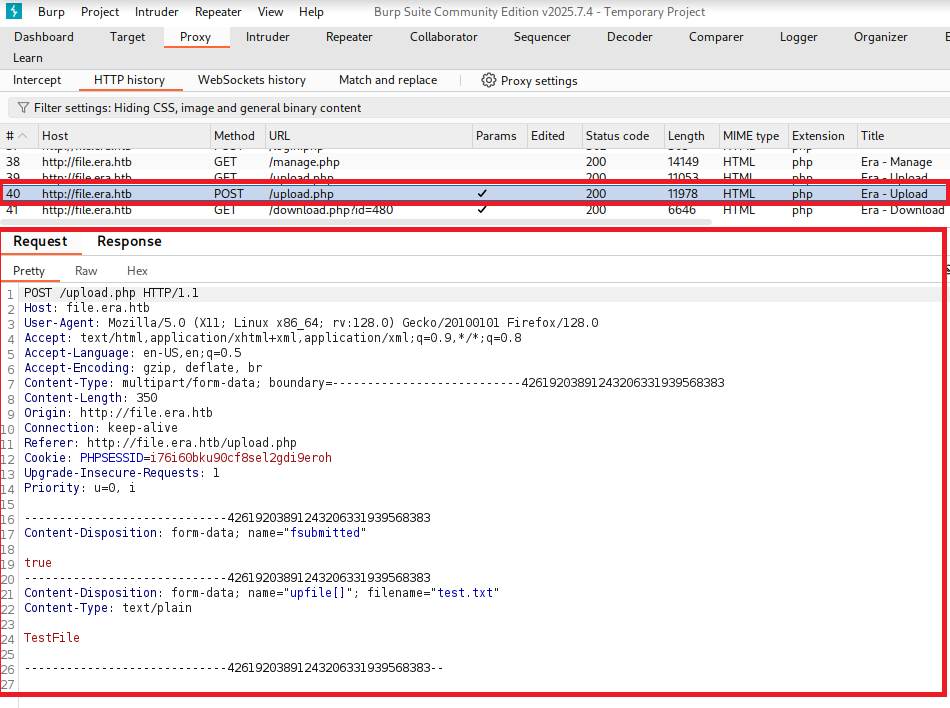
Task: Switch the request view to Raw
Action: (86, 271)
